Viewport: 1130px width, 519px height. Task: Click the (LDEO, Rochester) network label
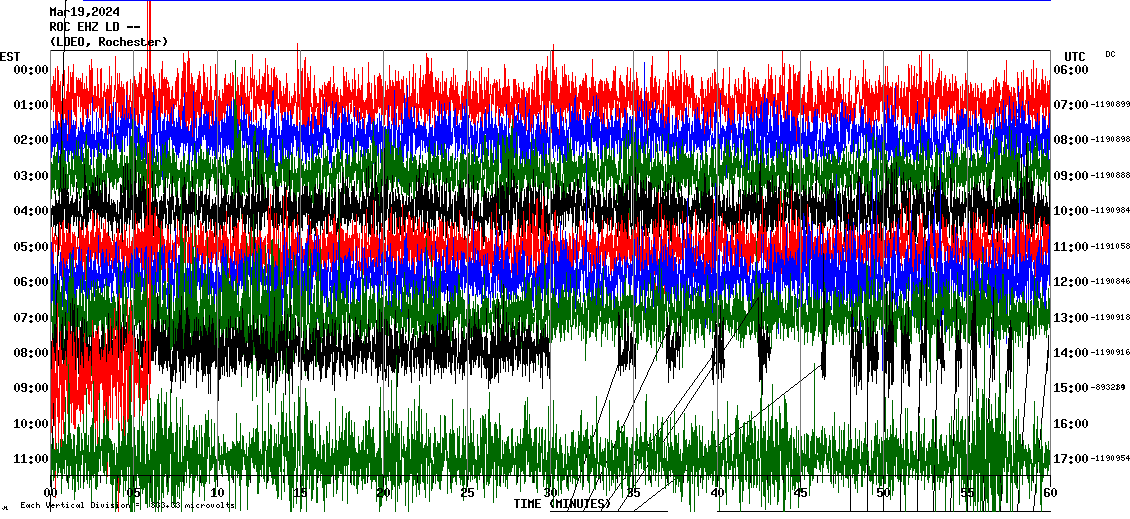[x=108, y=41]
